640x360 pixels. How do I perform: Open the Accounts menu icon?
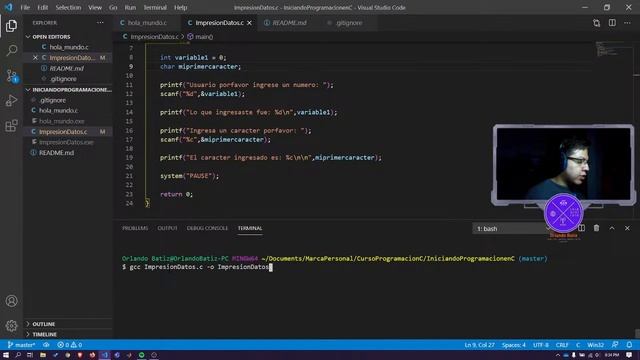[x=11, y=301]
